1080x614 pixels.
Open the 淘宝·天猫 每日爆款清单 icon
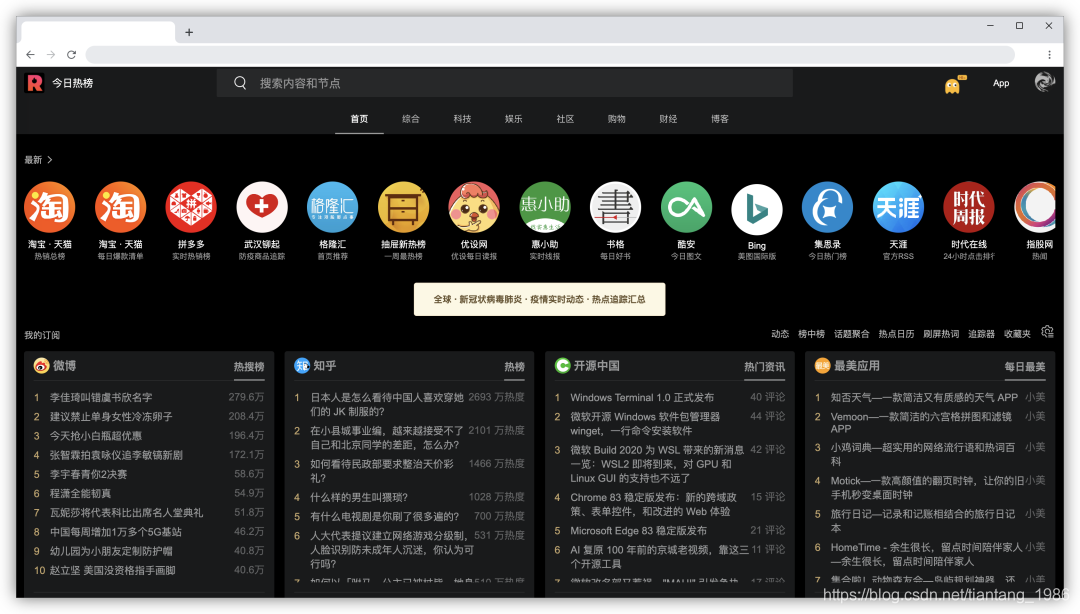[121, 207]
